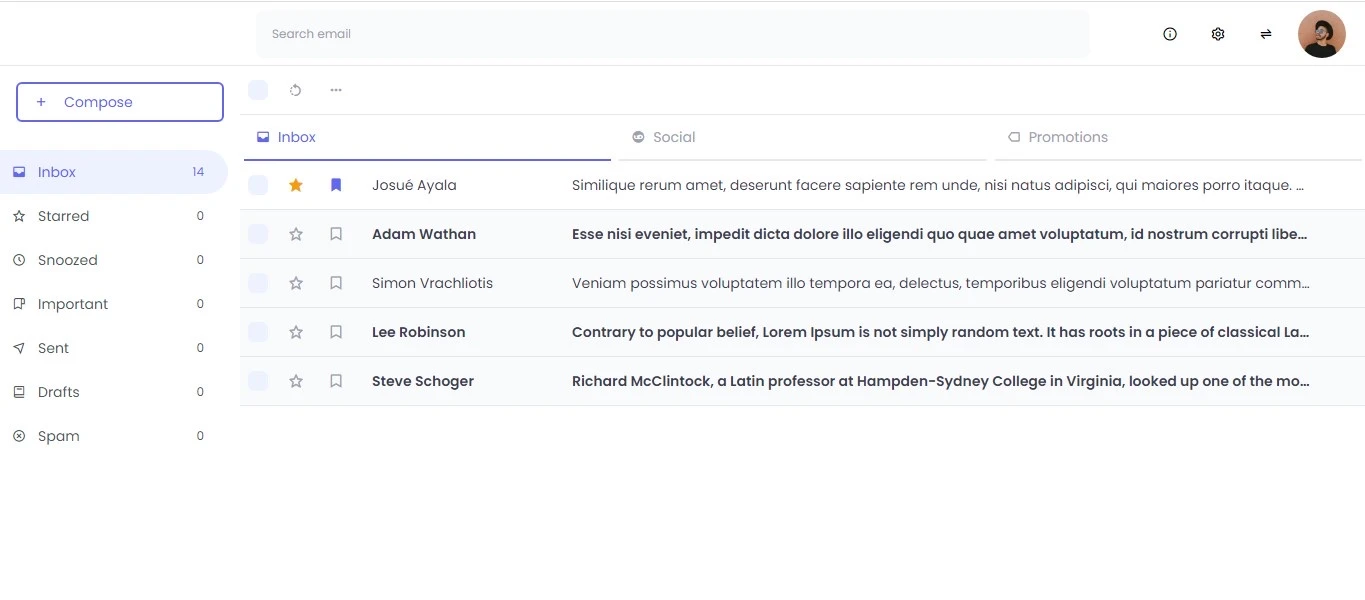Remove bookmark from Josué Ayala email
Image resolution: width=1365 pixels, height=600 pixels.
(336, 185)
